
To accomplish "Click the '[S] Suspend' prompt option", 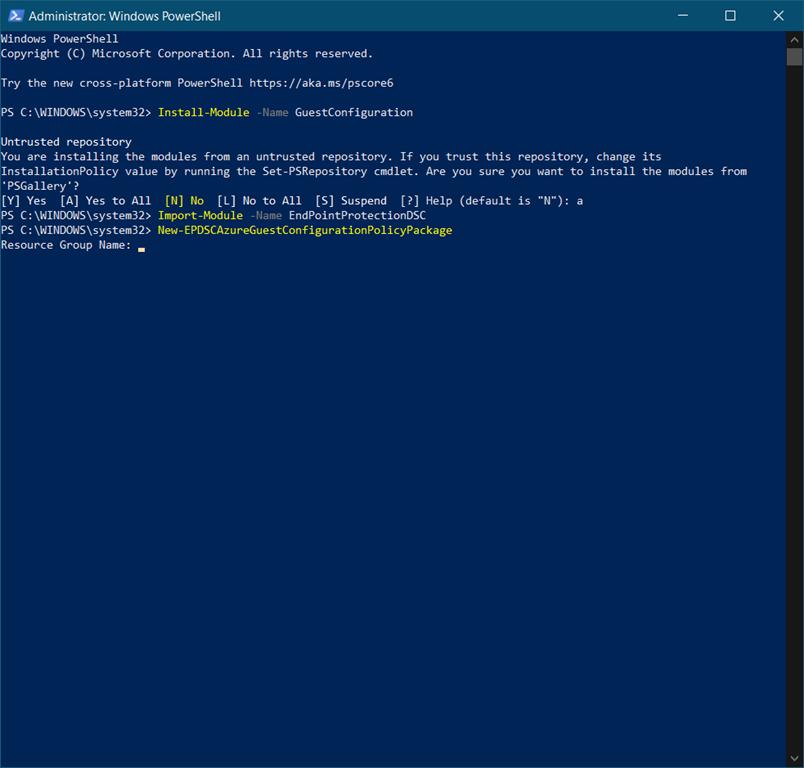I will click(350, 201).
